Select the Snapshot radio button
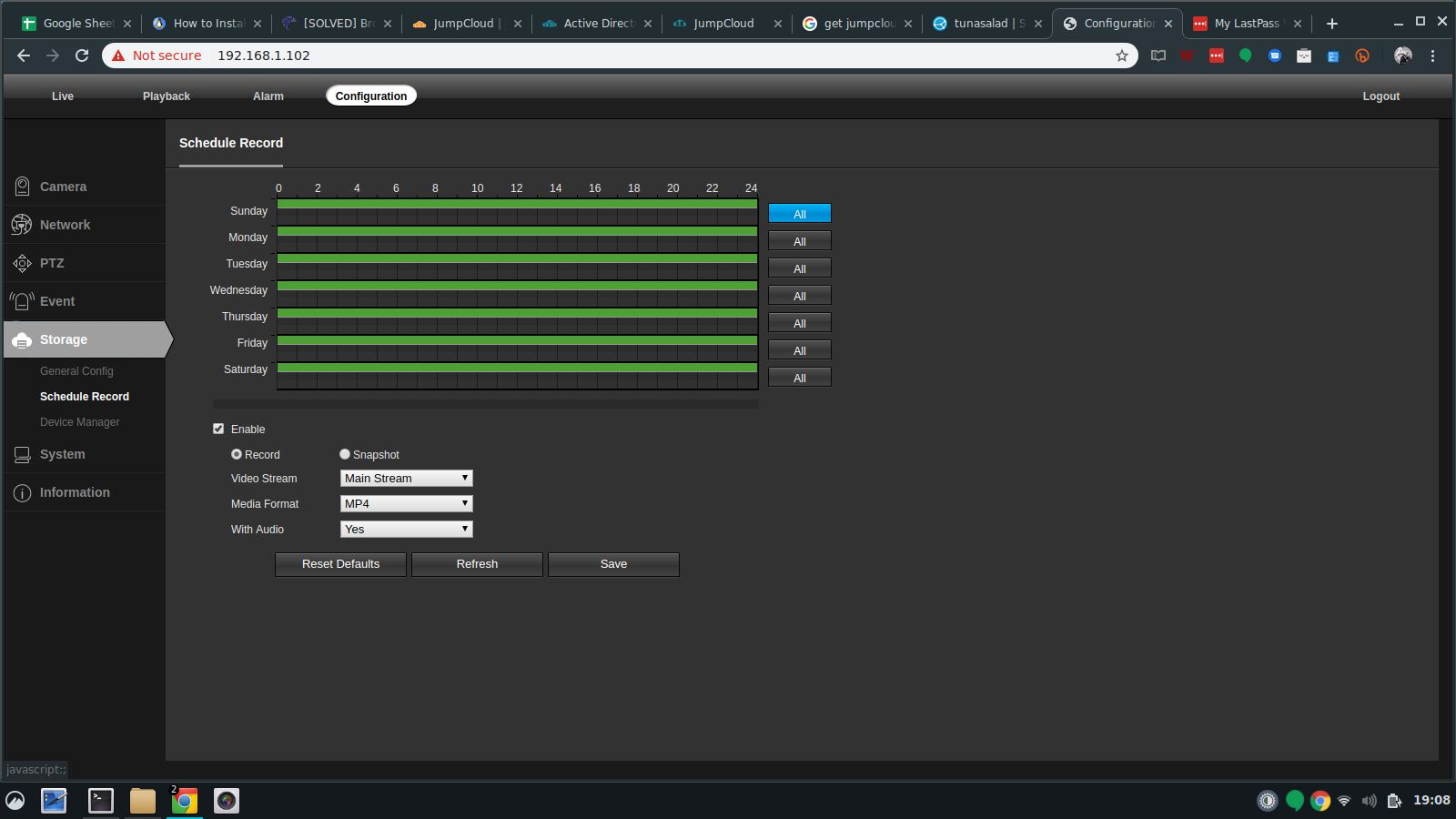1456x819 pixels. coord(345,454)
